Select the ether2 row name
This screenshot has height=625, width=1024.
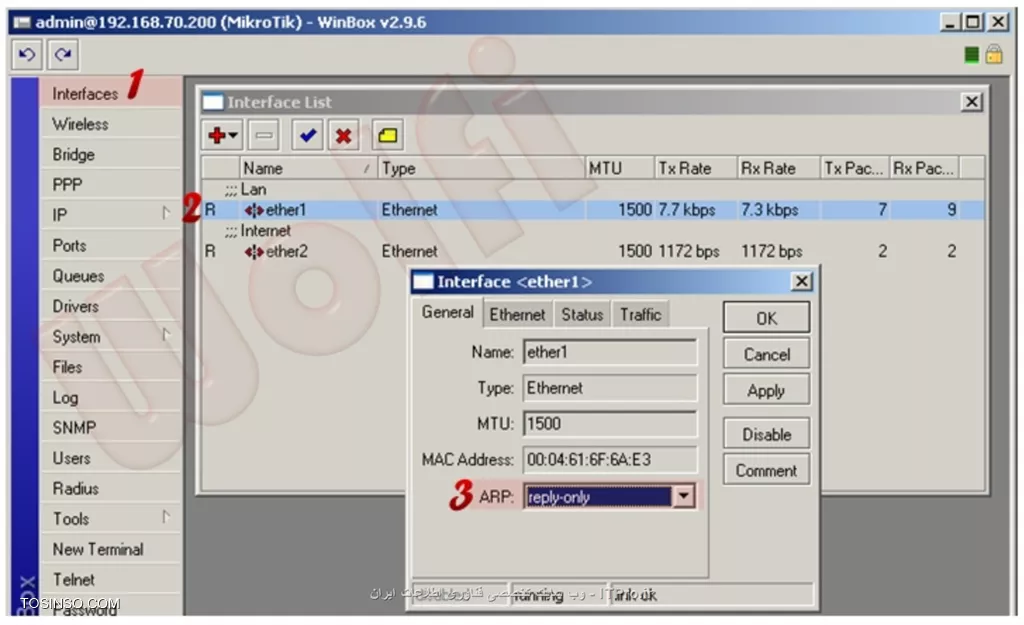pyautogui.click(x=287, y=251)
